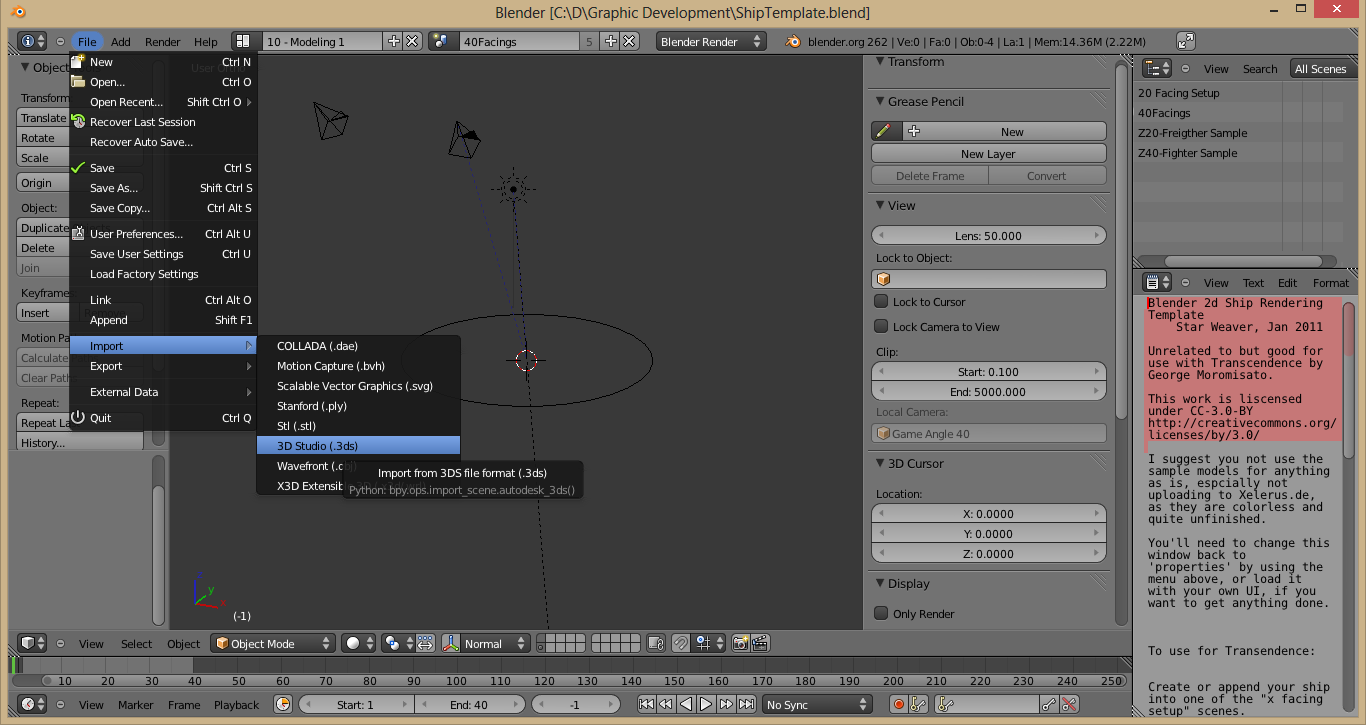Collapse the Display panel

click(880, 584)
